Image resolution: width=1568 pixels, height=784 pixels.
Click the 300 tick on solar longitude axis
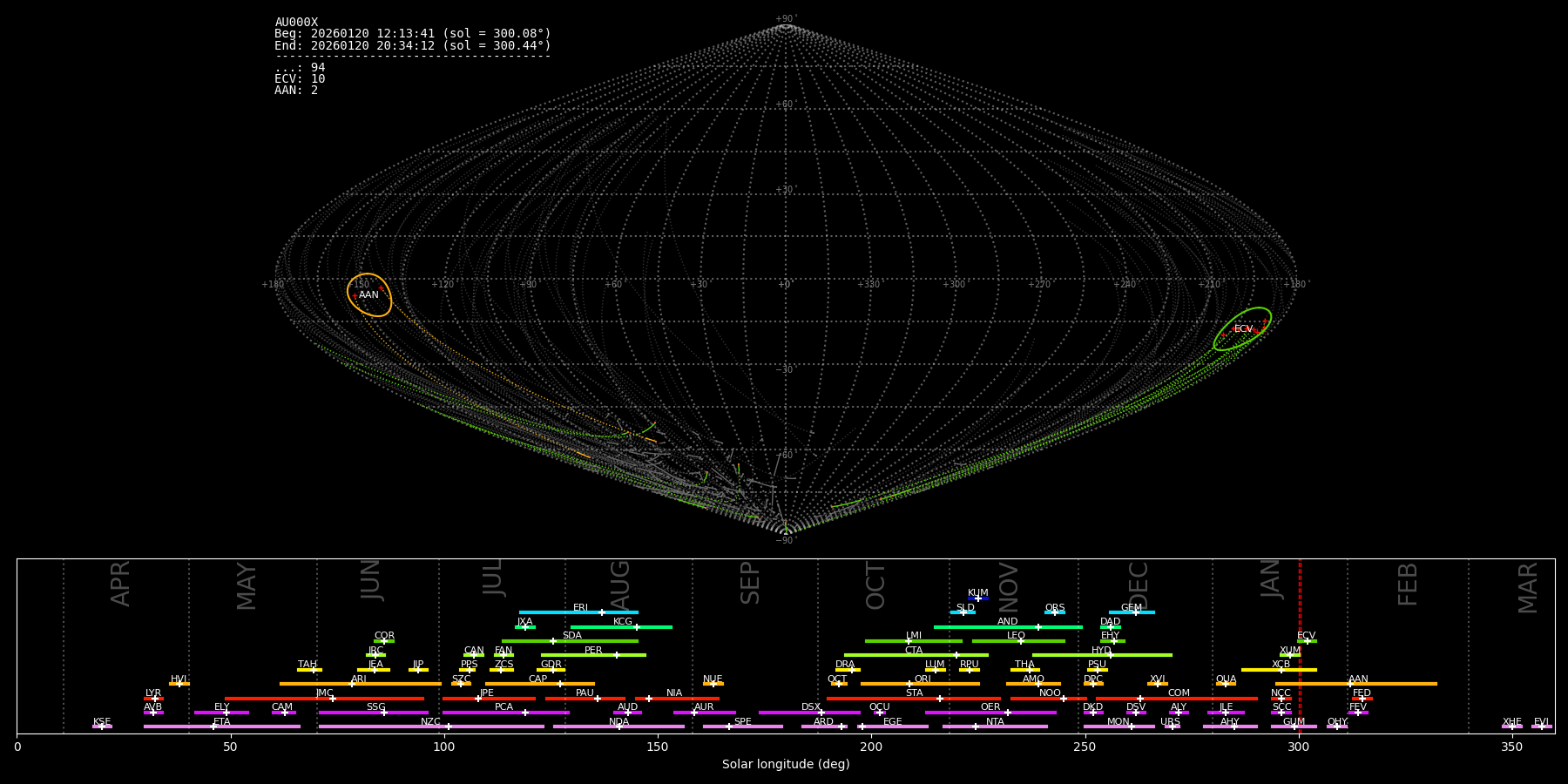coord(1299,747)
